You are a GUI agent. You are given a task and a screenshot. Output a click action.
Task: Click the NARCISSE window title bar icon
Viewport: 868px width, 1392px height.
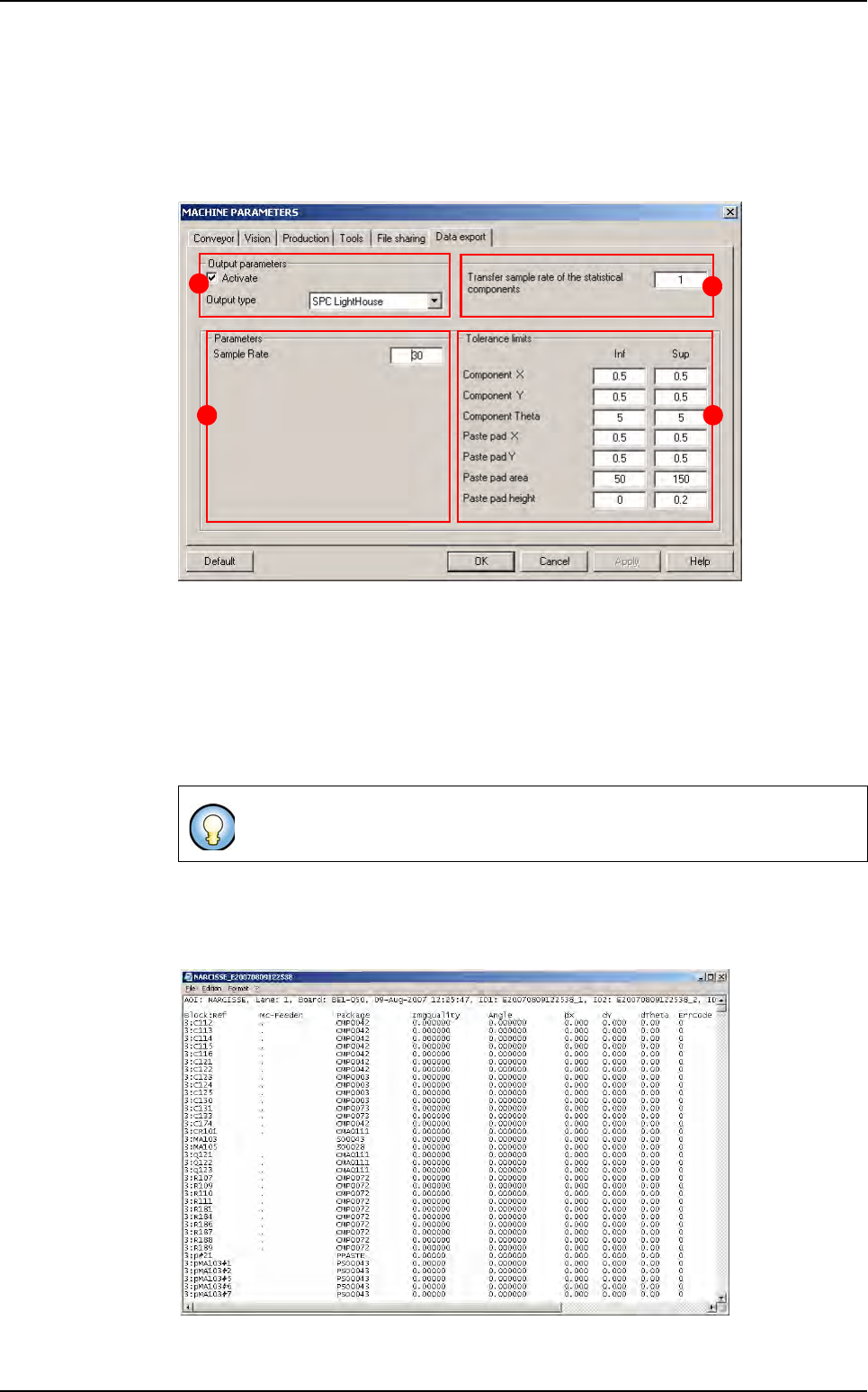pos(188,977)
